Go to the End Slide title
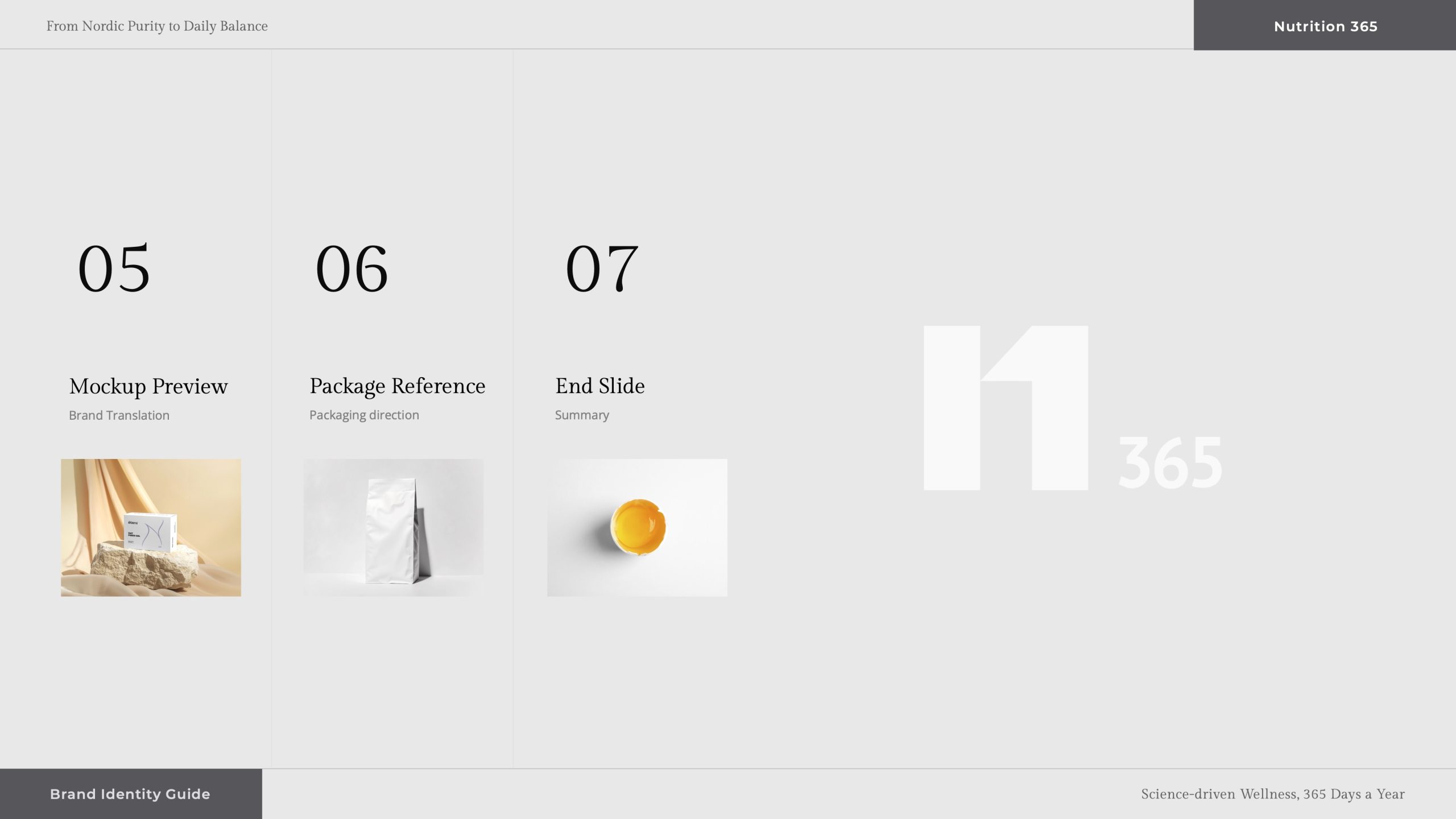Viewport: 1456px width, 819px height. [600, 386]
